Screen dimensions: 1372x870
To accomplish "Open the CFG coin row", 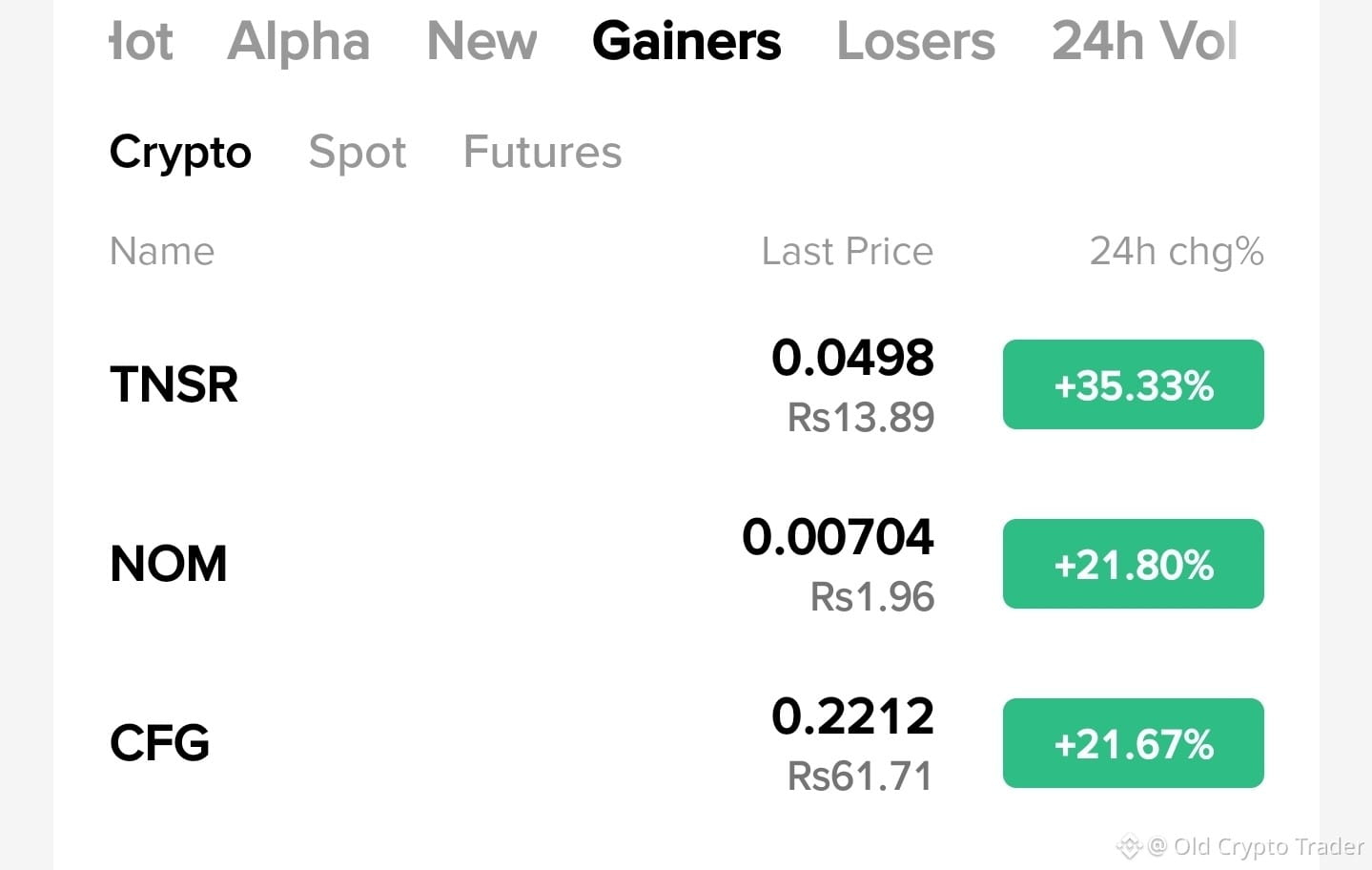I will [x=686, y=743].
